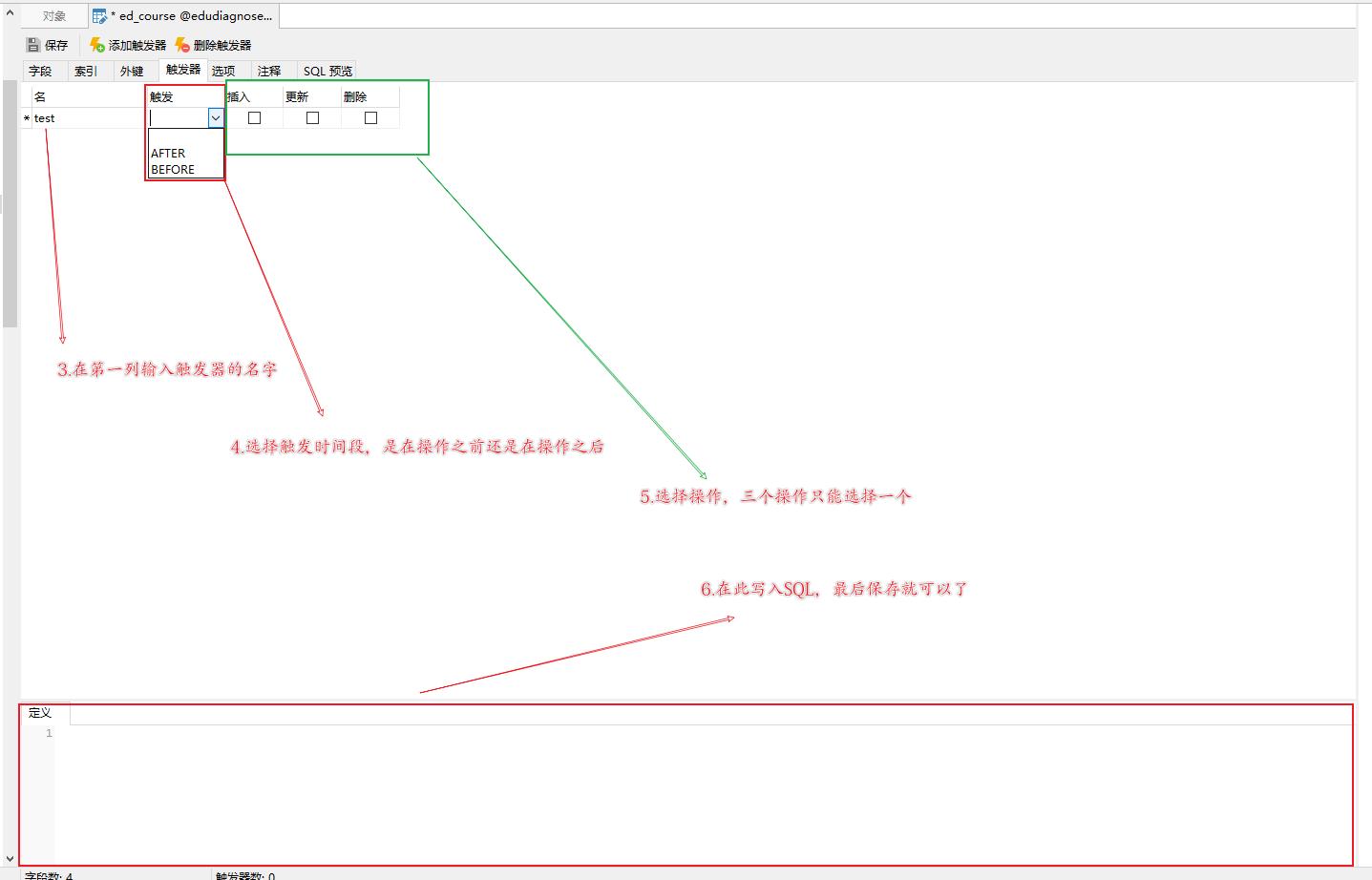
Task: Click line number 1 in editor gutter
Action: tap(49, 733)
